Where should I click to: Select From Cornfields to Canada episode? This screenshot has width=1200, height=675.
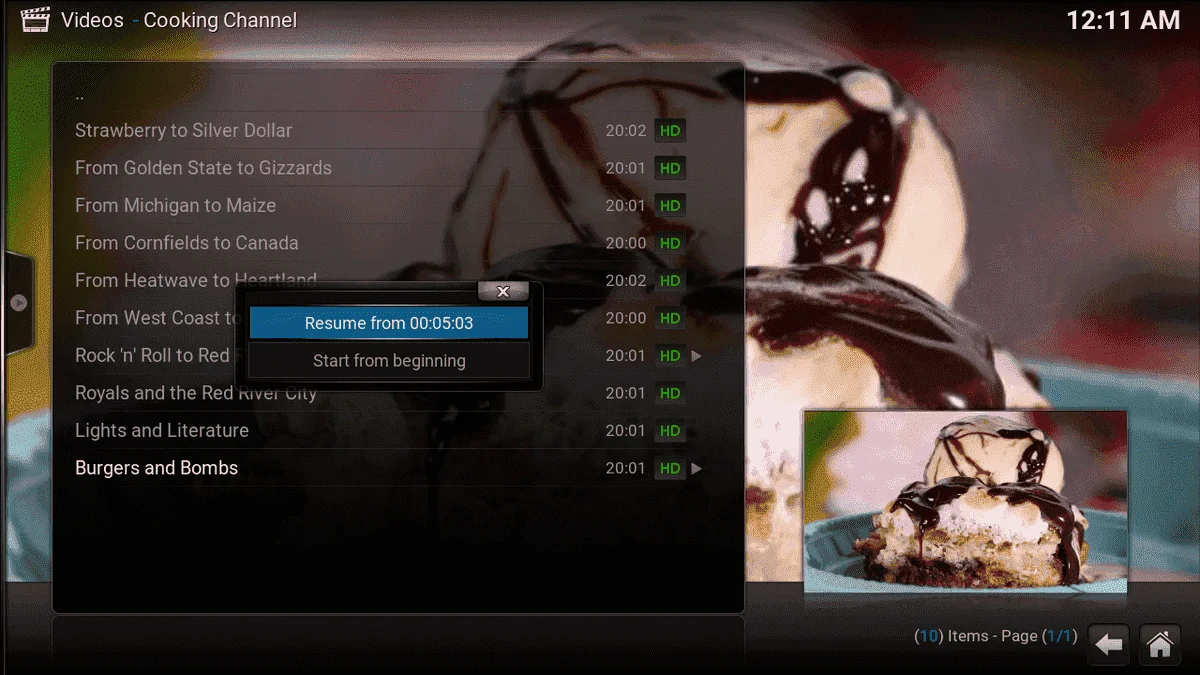(398, 243)
